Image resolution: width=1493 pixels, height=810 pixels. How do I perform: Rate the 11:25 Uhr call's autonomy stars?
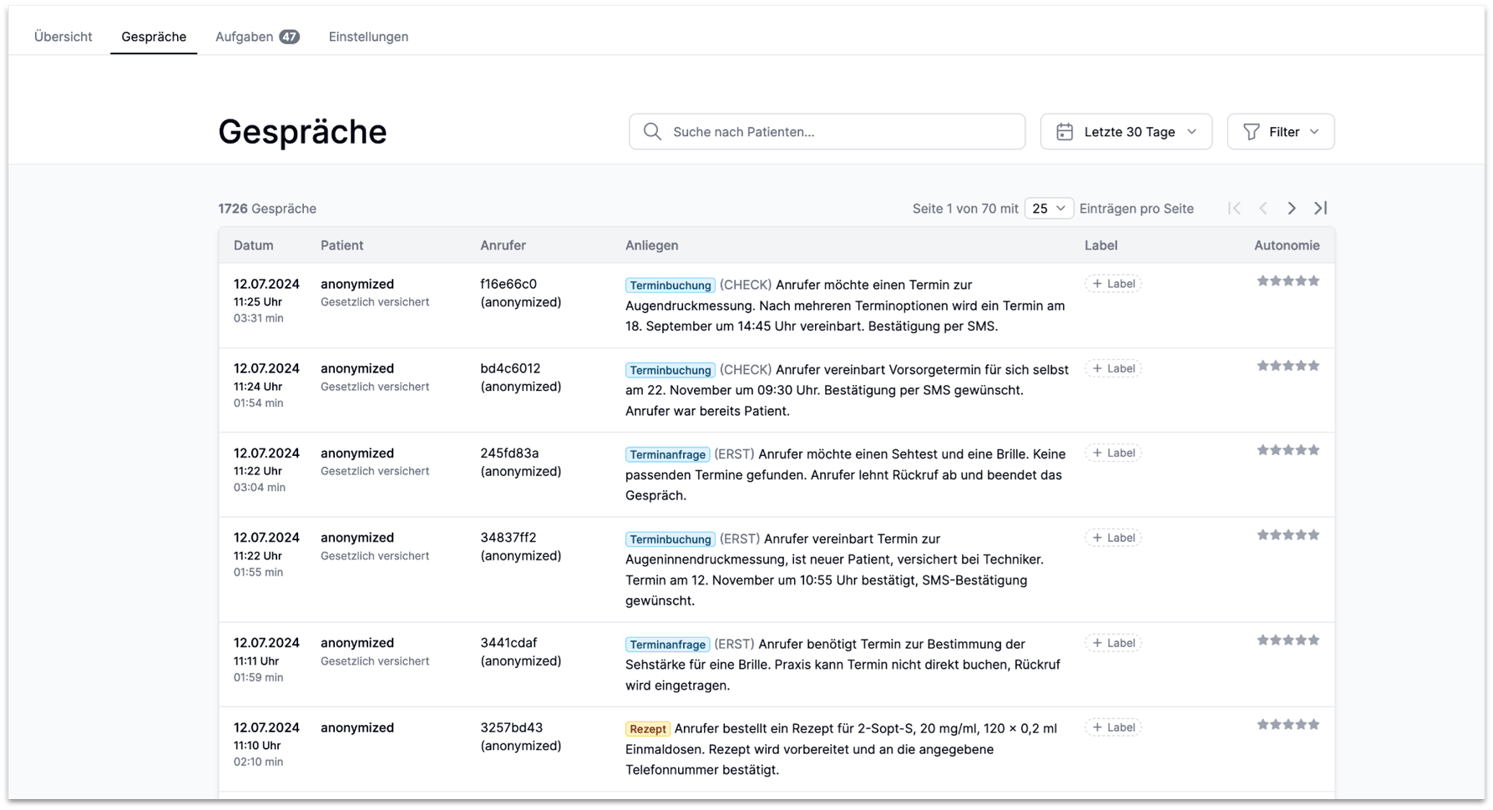(1288, 281)
